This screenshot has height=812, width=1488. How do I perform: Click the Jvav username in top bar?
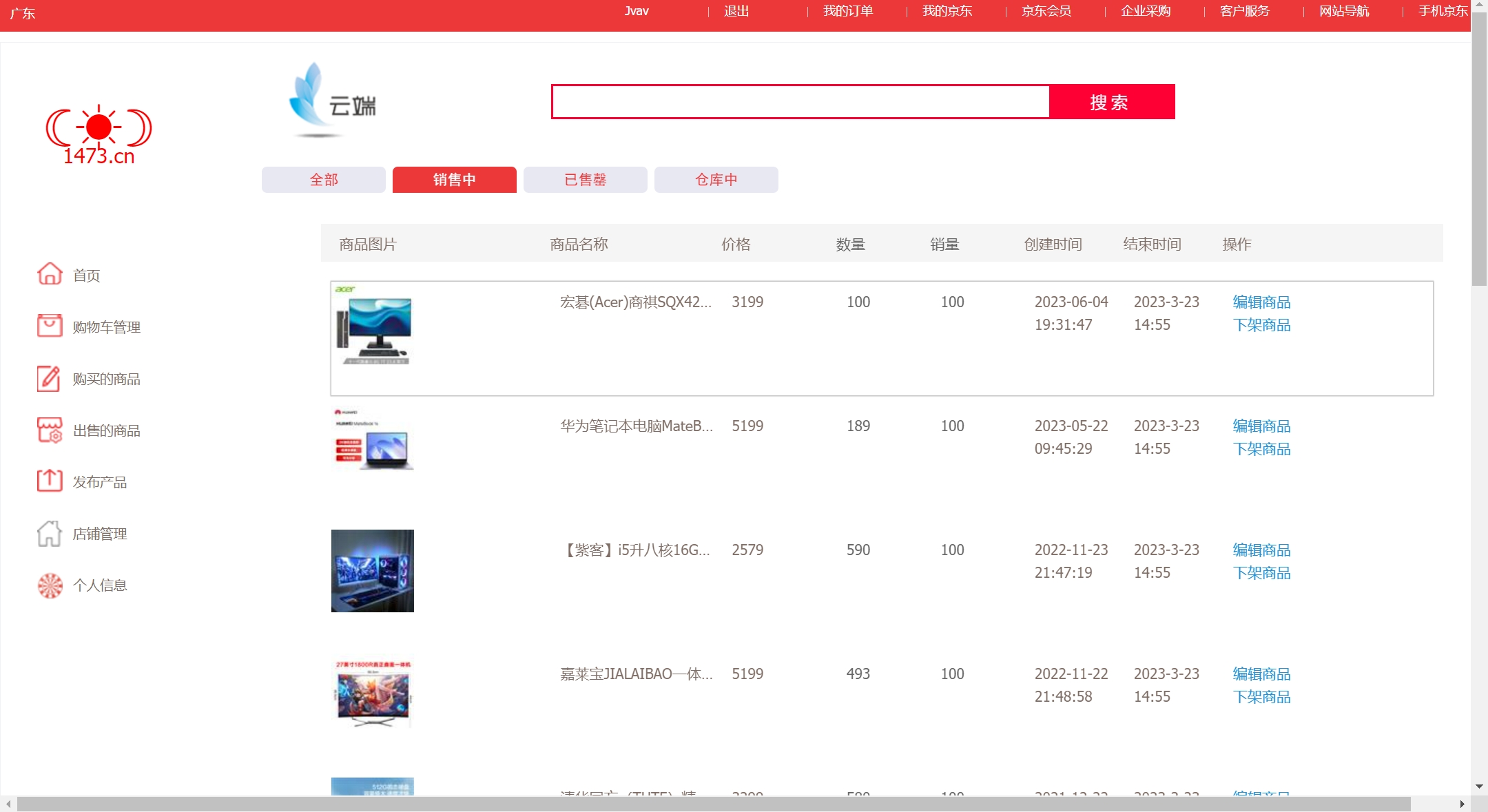(x=637, y=11)
